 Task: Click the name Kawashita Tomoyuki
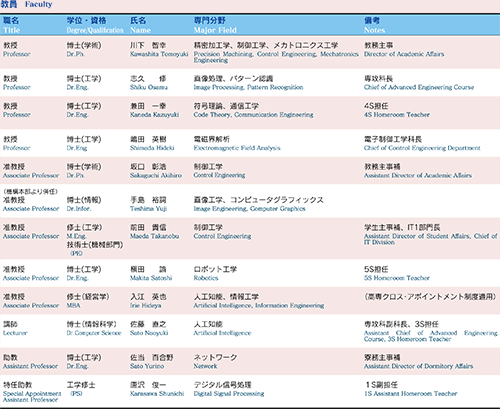click(159, 54)
